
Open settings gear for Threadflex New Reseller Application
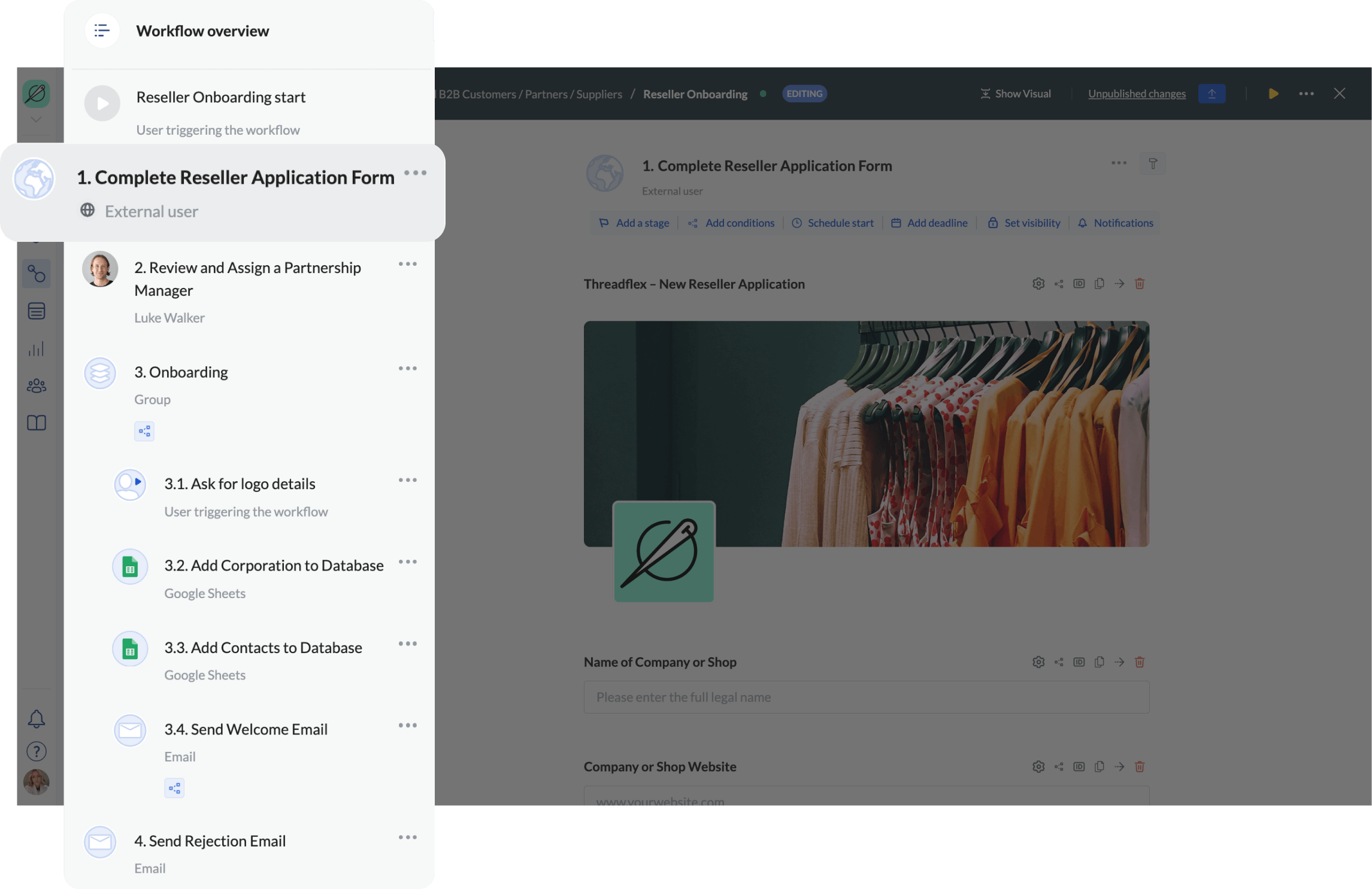click(x=1038, y=284)
